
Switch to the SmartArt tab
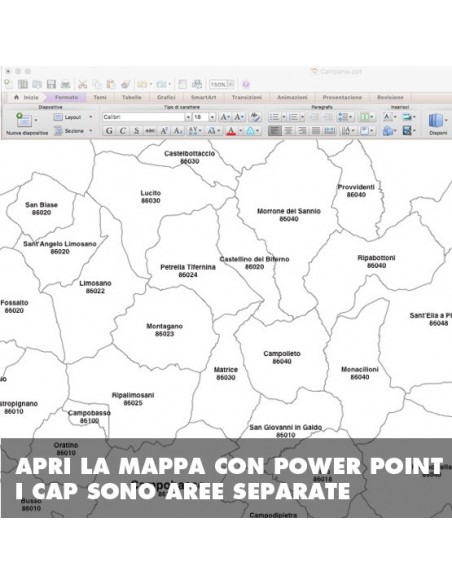[204, 98]
